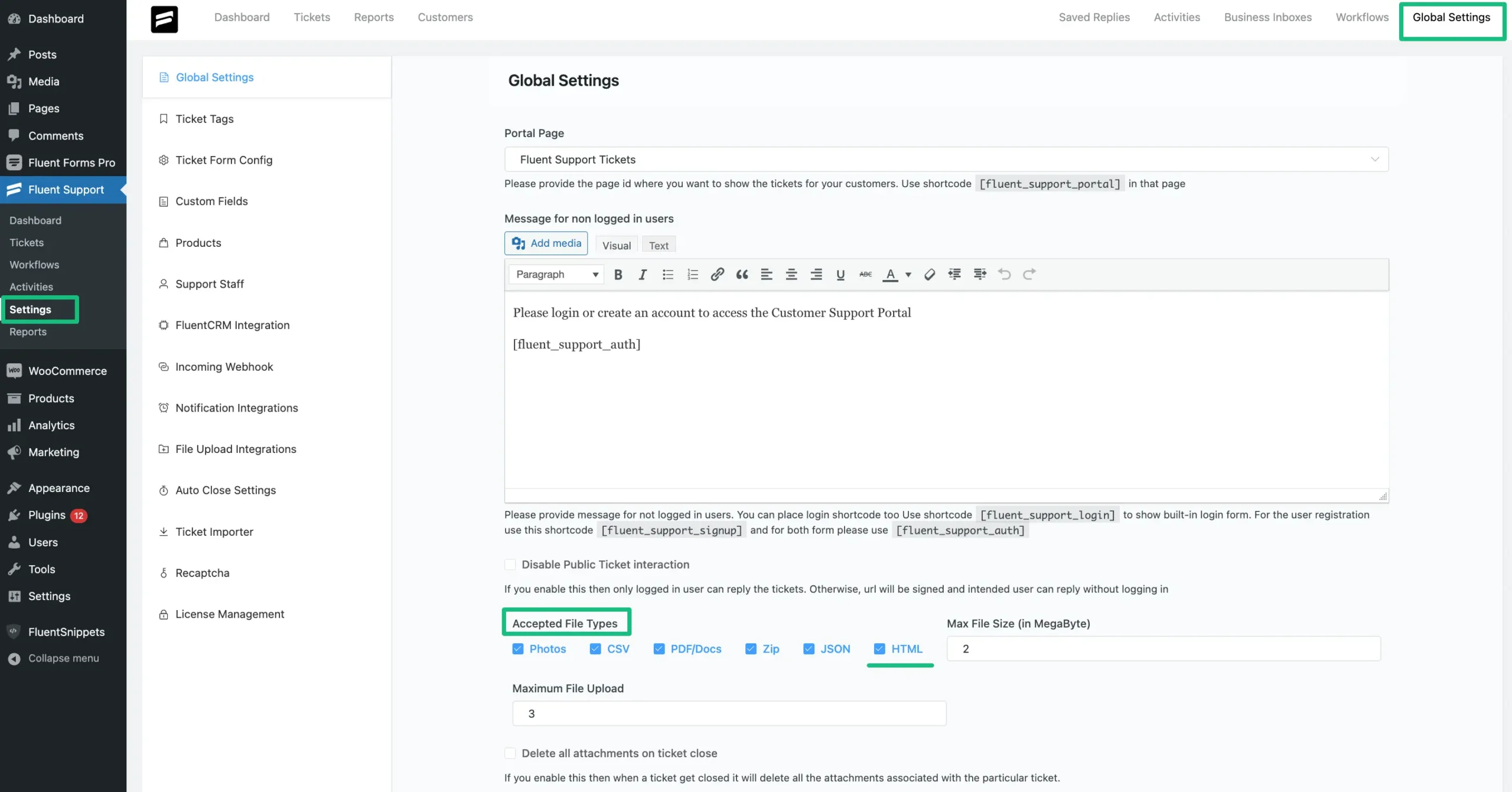Image resolution: width=1512 pixels, height=792 pixels.
Task: Uncheck the CSV file type
Action: [595, 649]
